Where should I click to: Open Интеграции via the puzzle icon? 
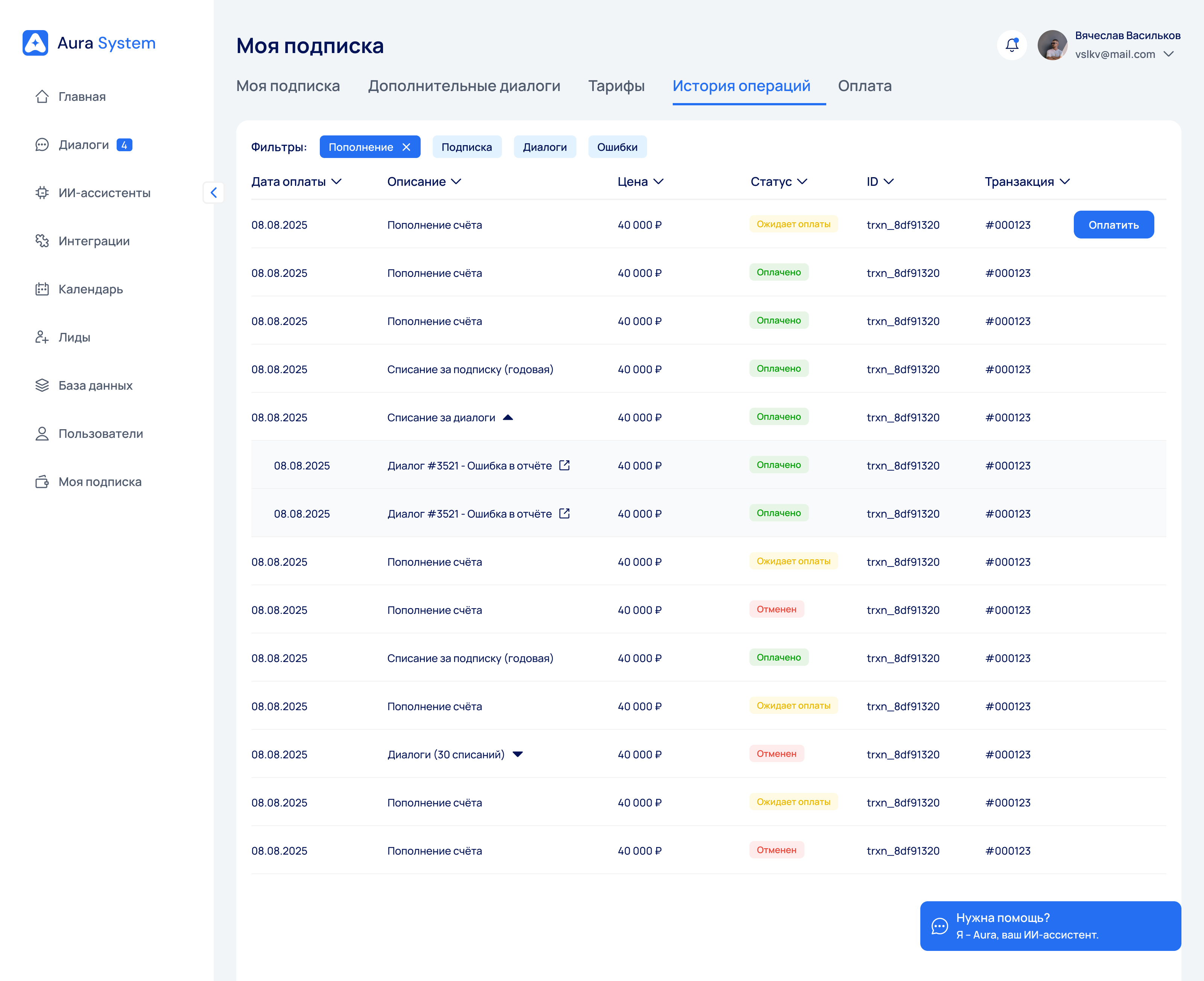click(x=42, y=241)
